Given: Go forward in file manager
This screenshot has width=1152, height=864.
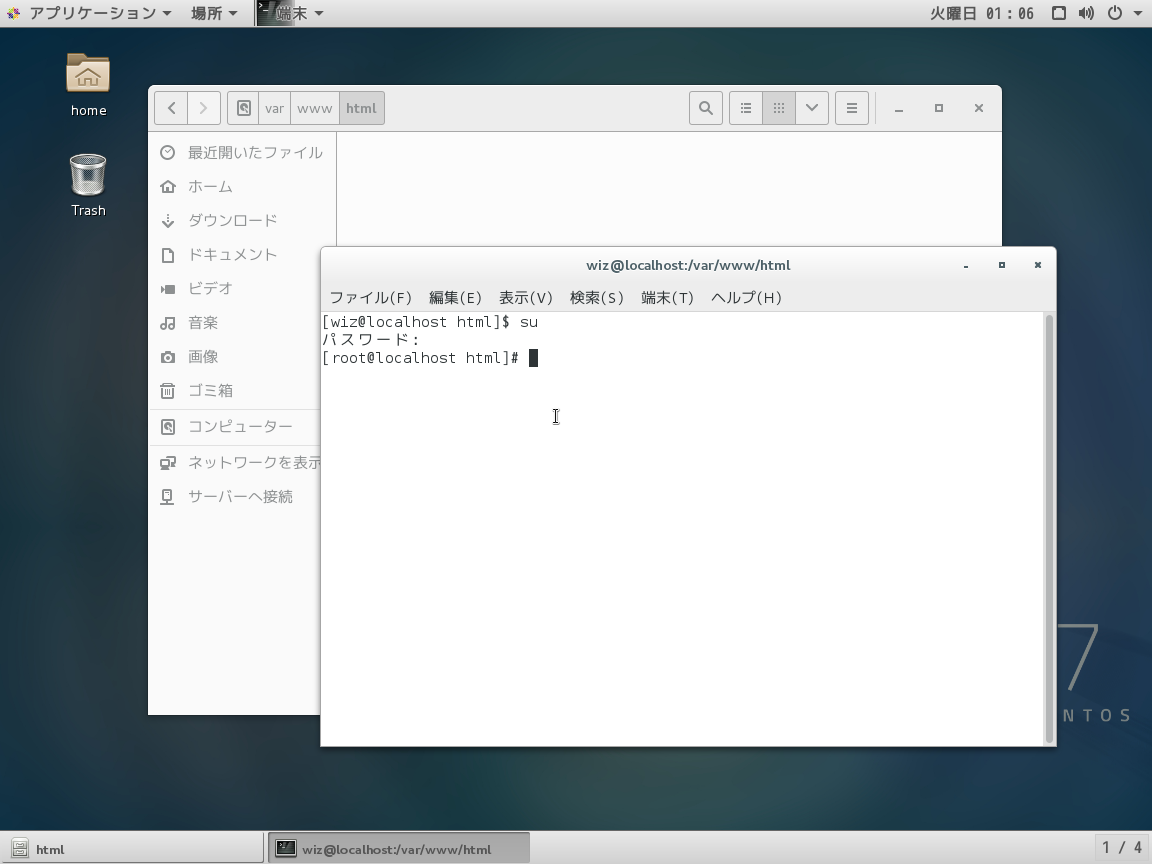Looking at the screenshot, I should click(x=204, y=108).
